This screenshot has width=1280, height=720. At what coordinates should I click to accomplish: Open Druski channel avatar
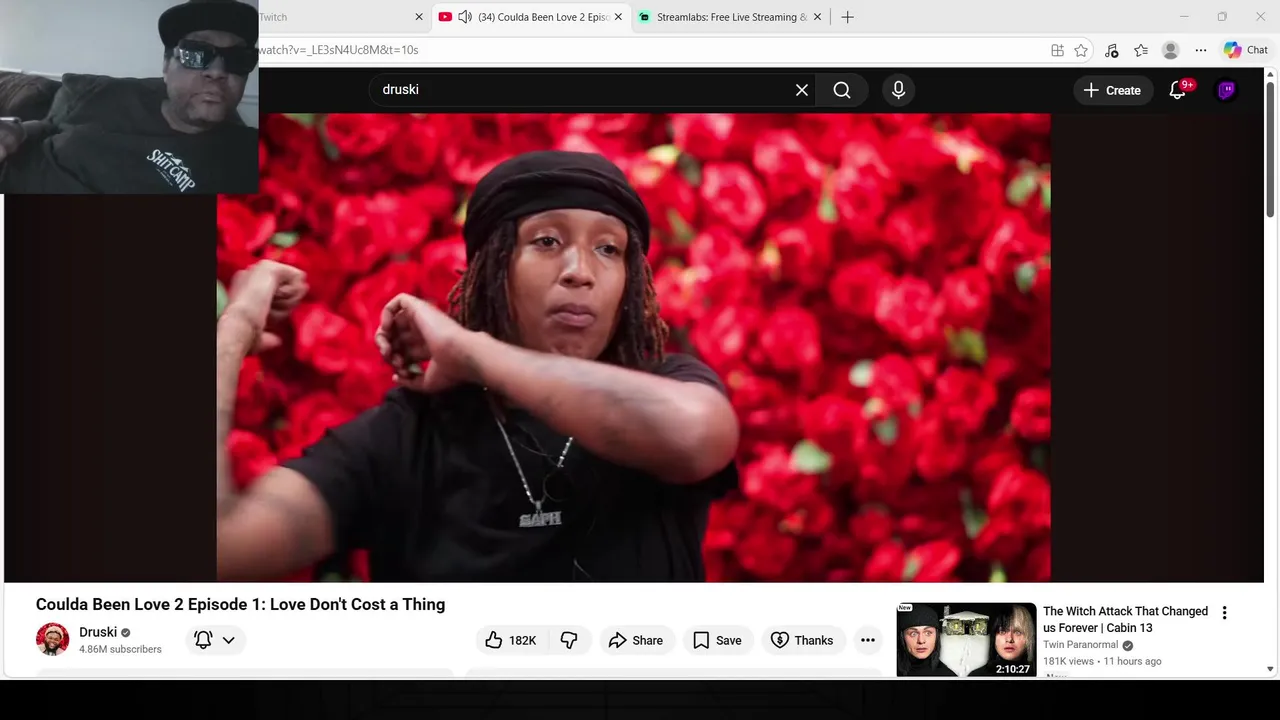tap(52, 639)
